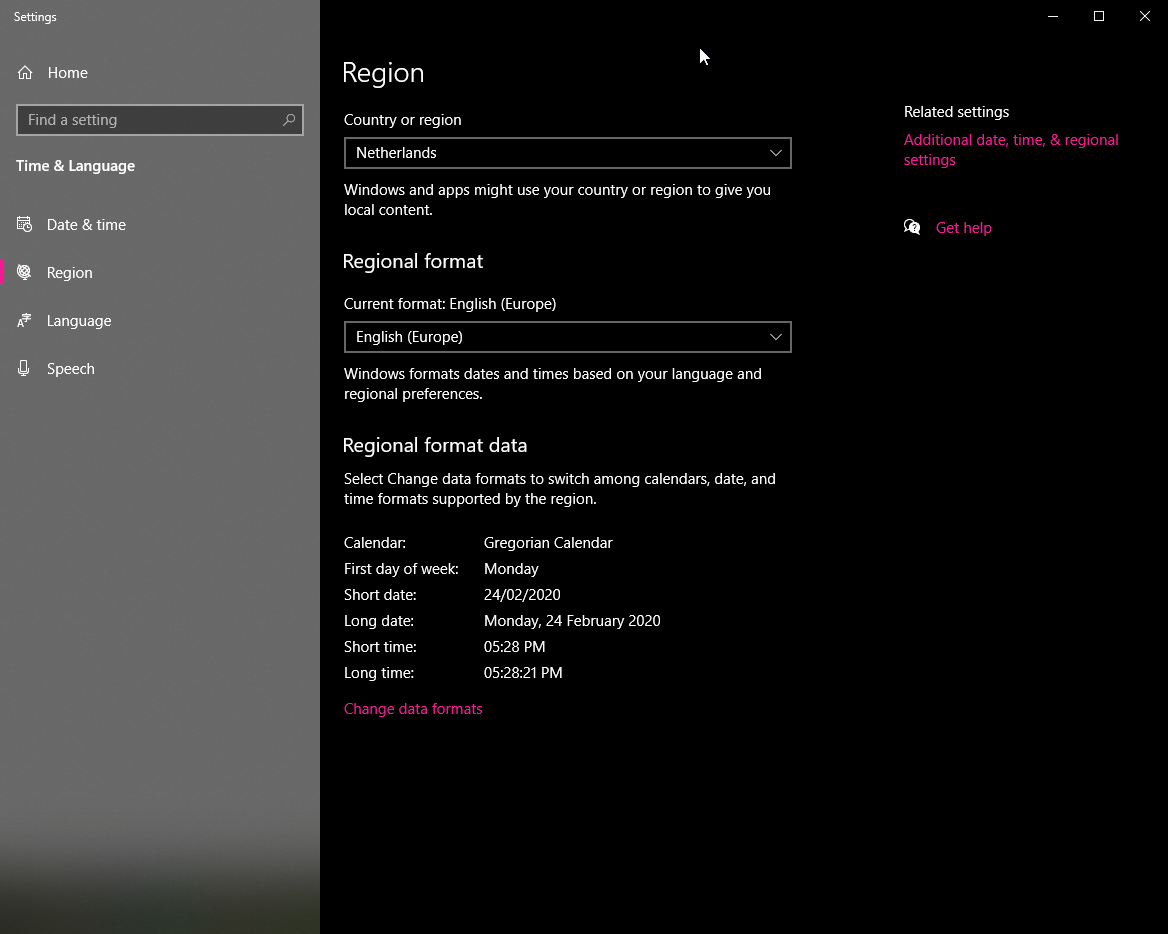Focus the Find a setting search box

point(159,120)
